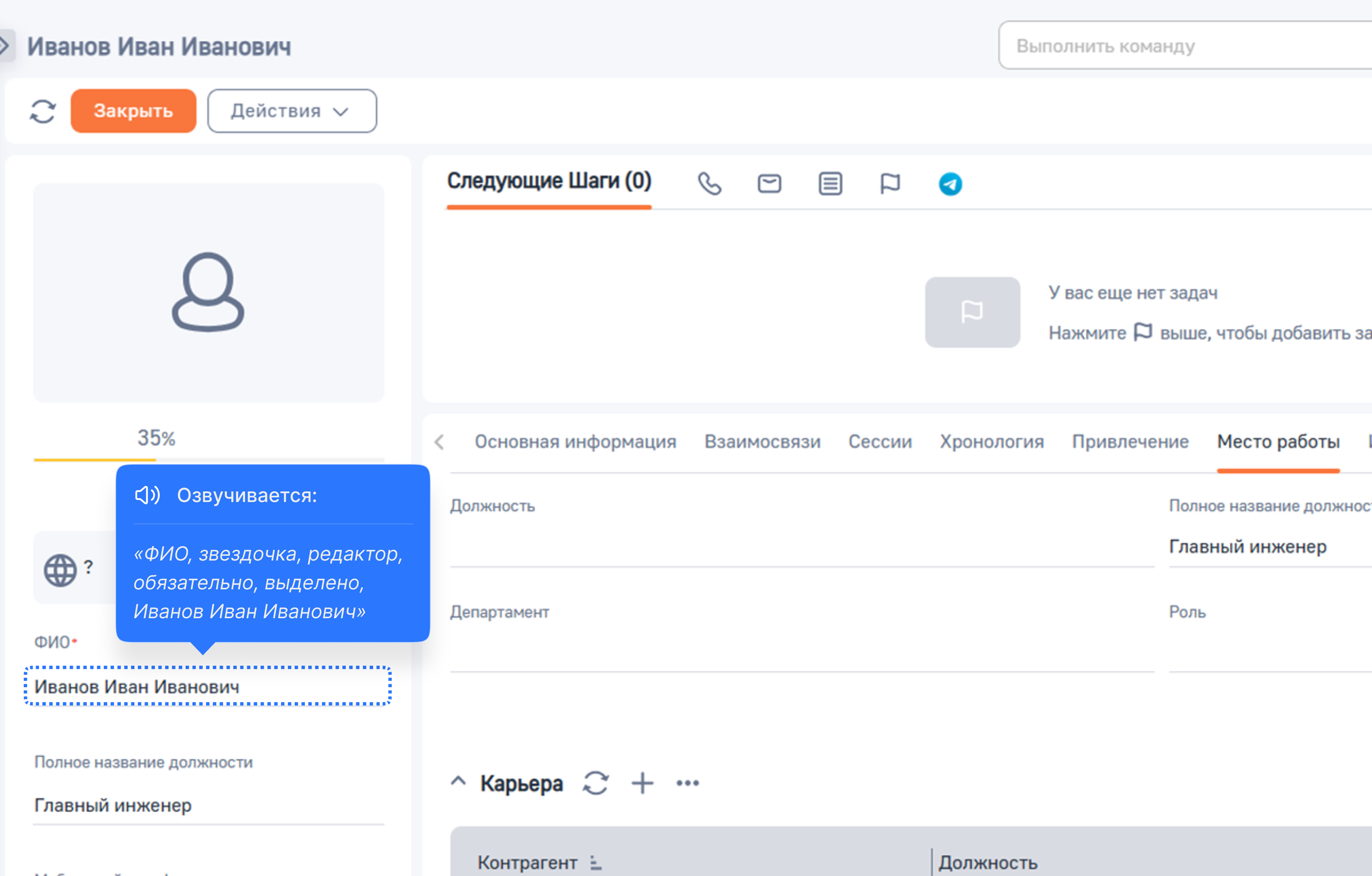Click the refresh icon beside Закрыть
Image resolution: width=1372 pixels, height=876 pixels.
click(43, 111)
